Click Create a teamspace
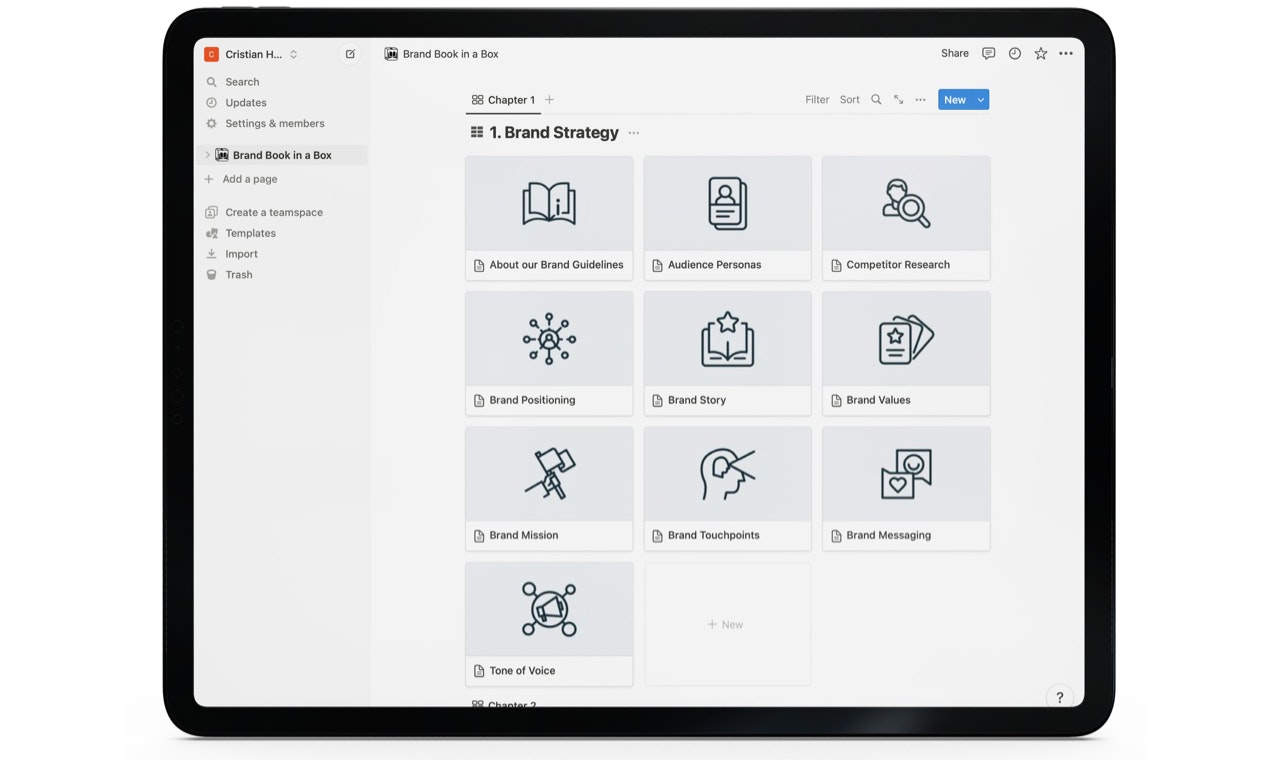Viewport: 1270px width, 760px height. [x=274, y=212]
